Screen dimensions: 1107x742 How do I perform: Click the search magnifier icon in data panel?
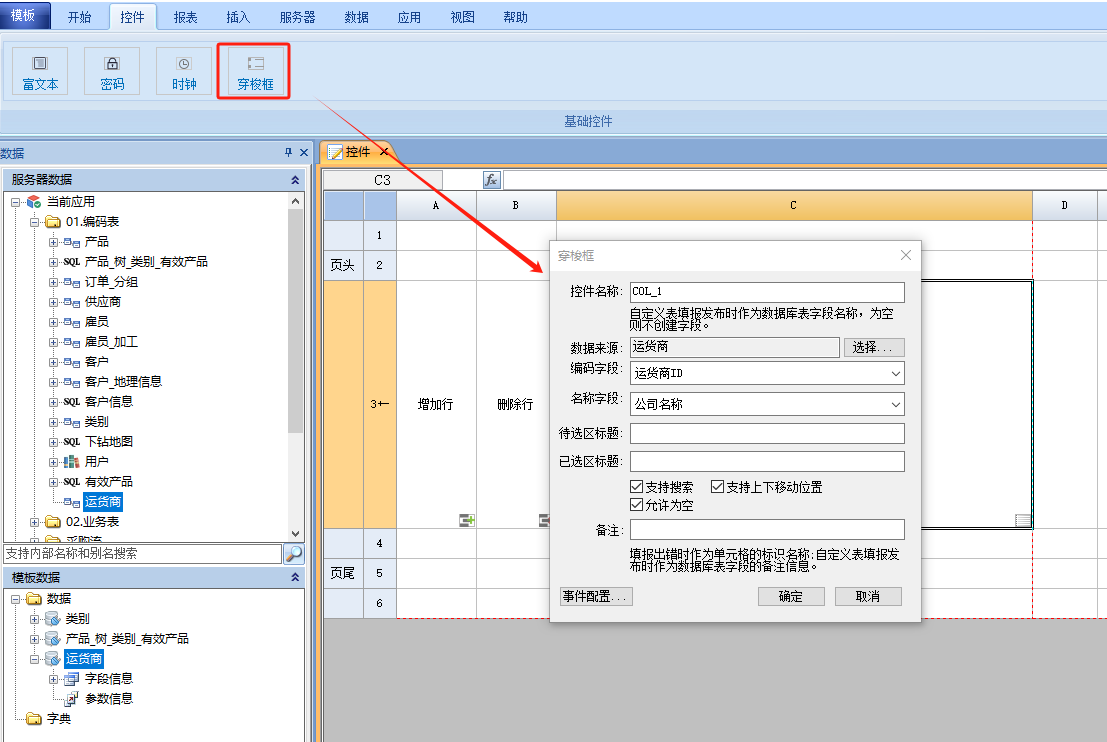pos(294,553)
